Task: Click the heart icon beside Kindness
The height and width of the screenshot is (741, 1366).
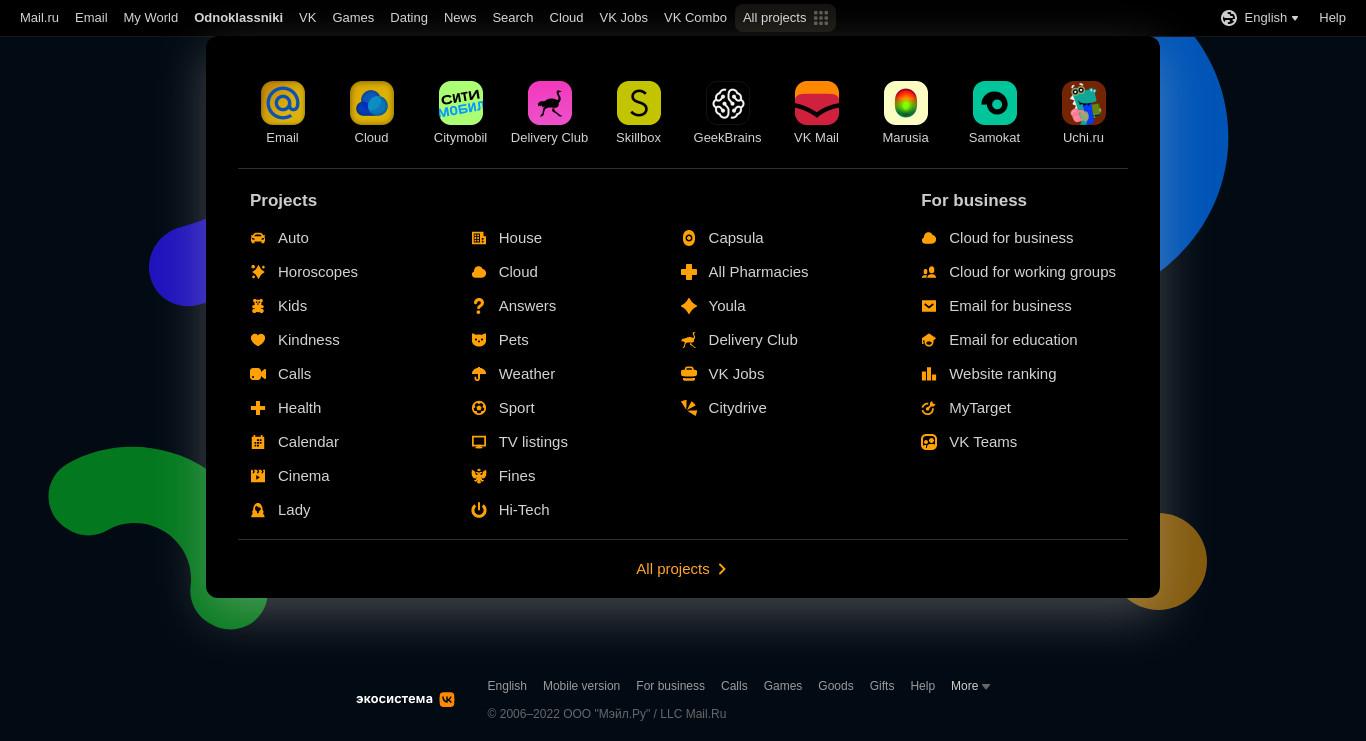Action: [x=258, y=340]
